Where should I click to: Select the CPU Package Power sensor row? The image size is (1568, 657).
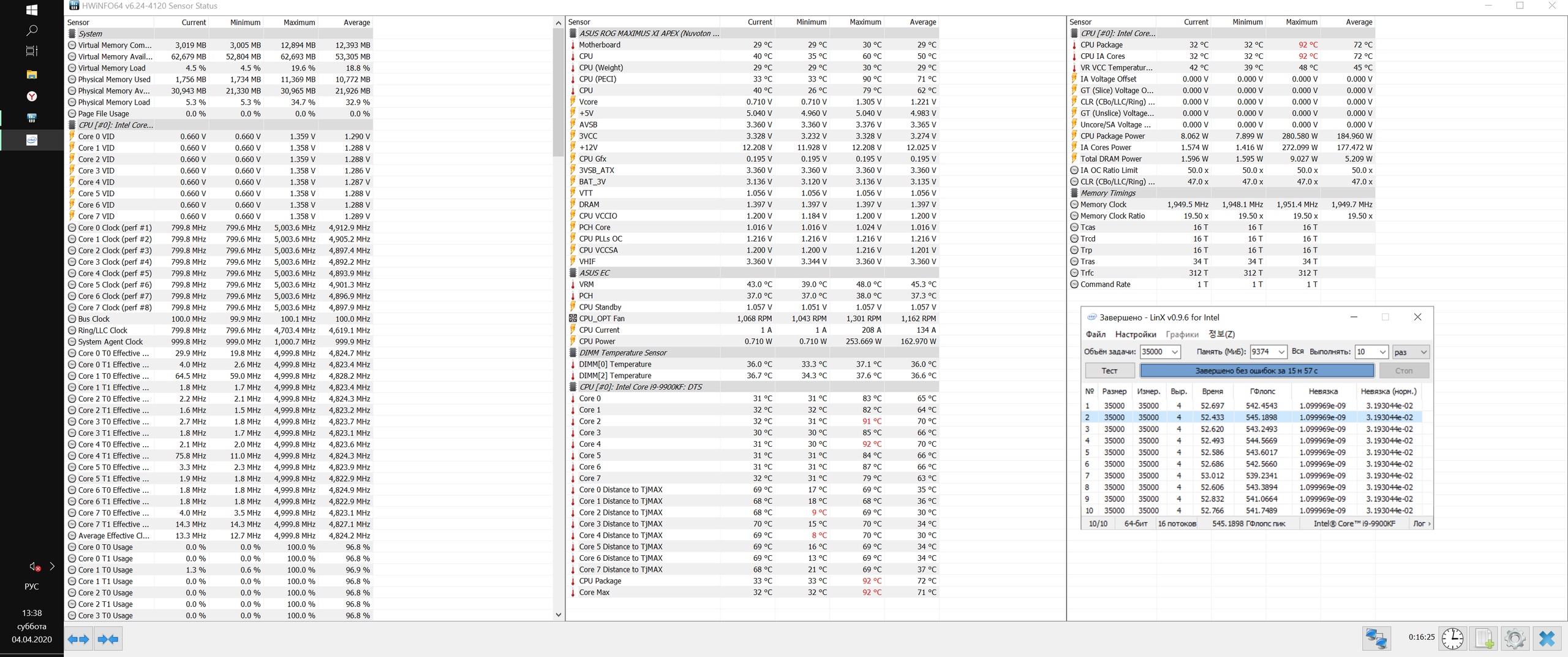tap(1222, 136)
